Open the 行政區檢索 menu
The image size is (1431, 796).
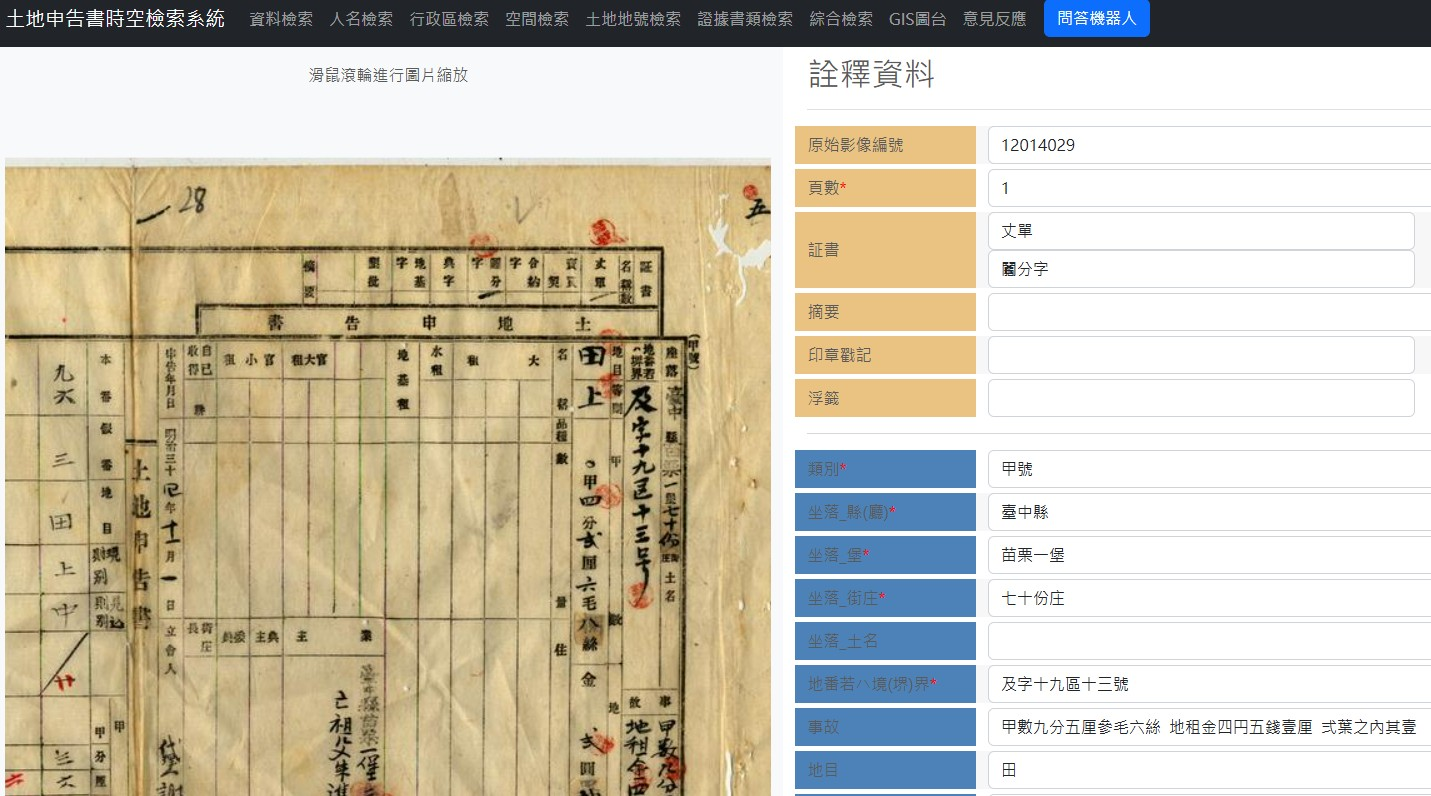point(450,18)
